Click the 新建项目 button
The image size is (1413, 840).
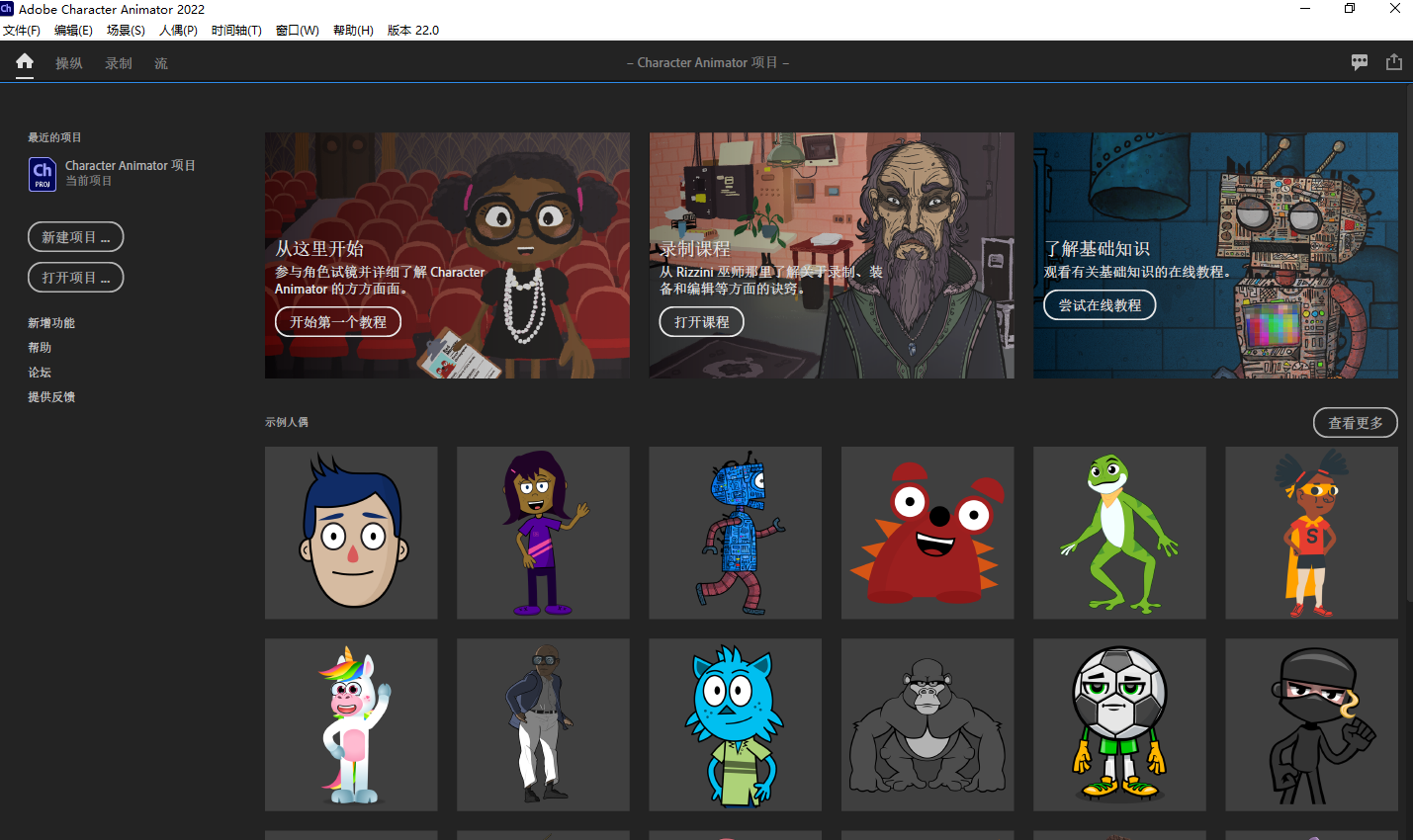tap(75, 236)
